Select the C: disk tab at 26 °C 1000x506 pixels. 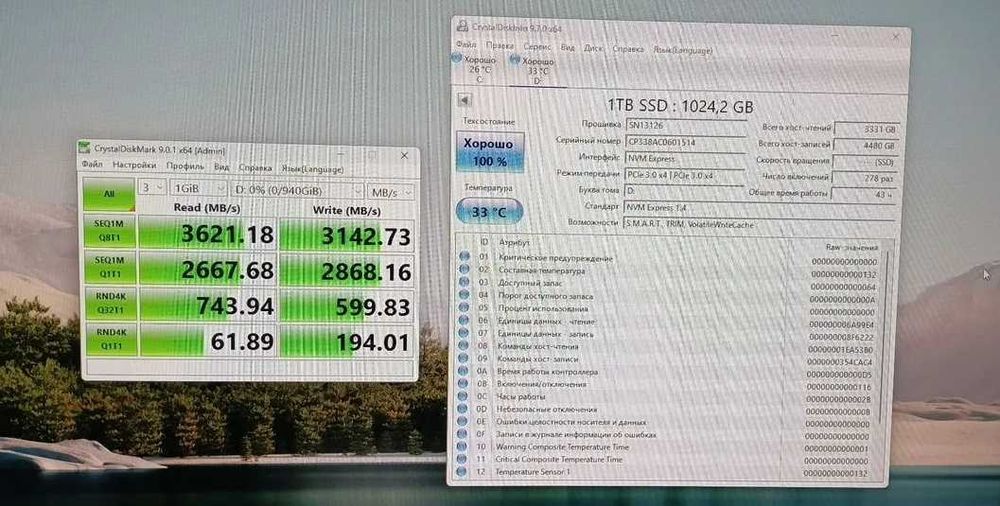[477, 69]
